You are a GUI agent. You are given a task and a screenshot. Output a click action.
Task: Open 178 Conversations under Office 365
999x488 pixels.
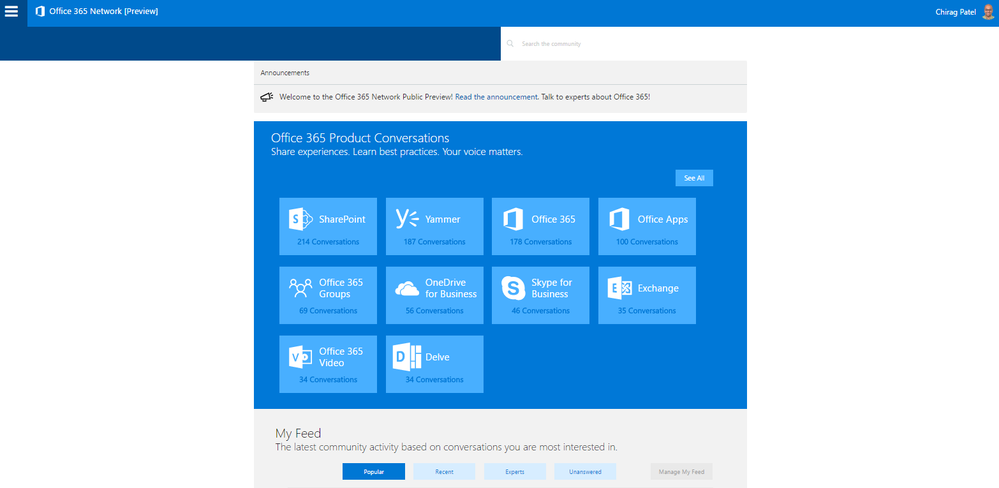(x=541, y=242)
